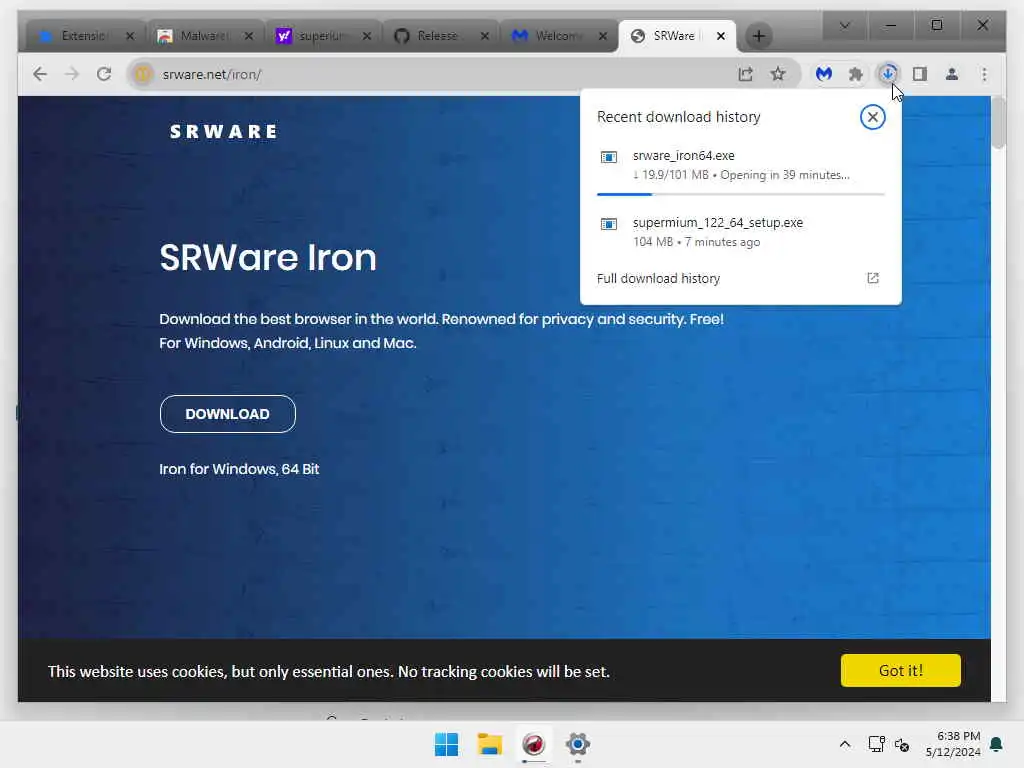The image size is (1024, 768).
Task: Open supermium_122_64_setup.exe from download history
Action: point(741,232)
